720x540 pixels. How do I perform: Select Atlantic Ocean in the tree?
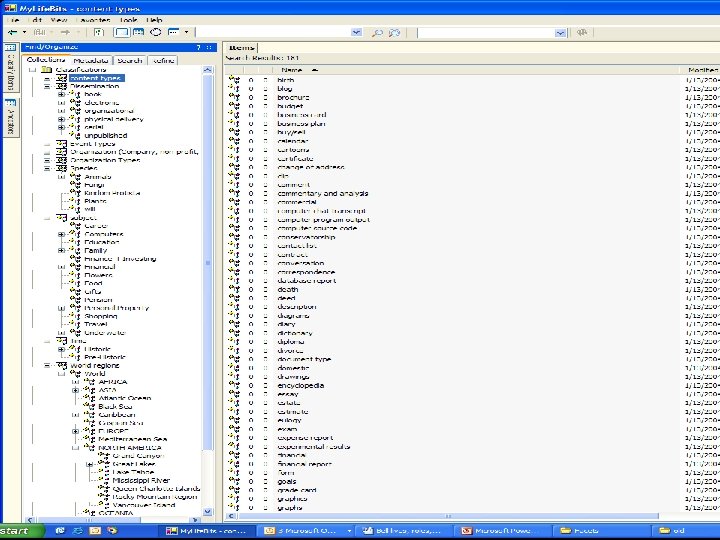(x=125, y=398)
